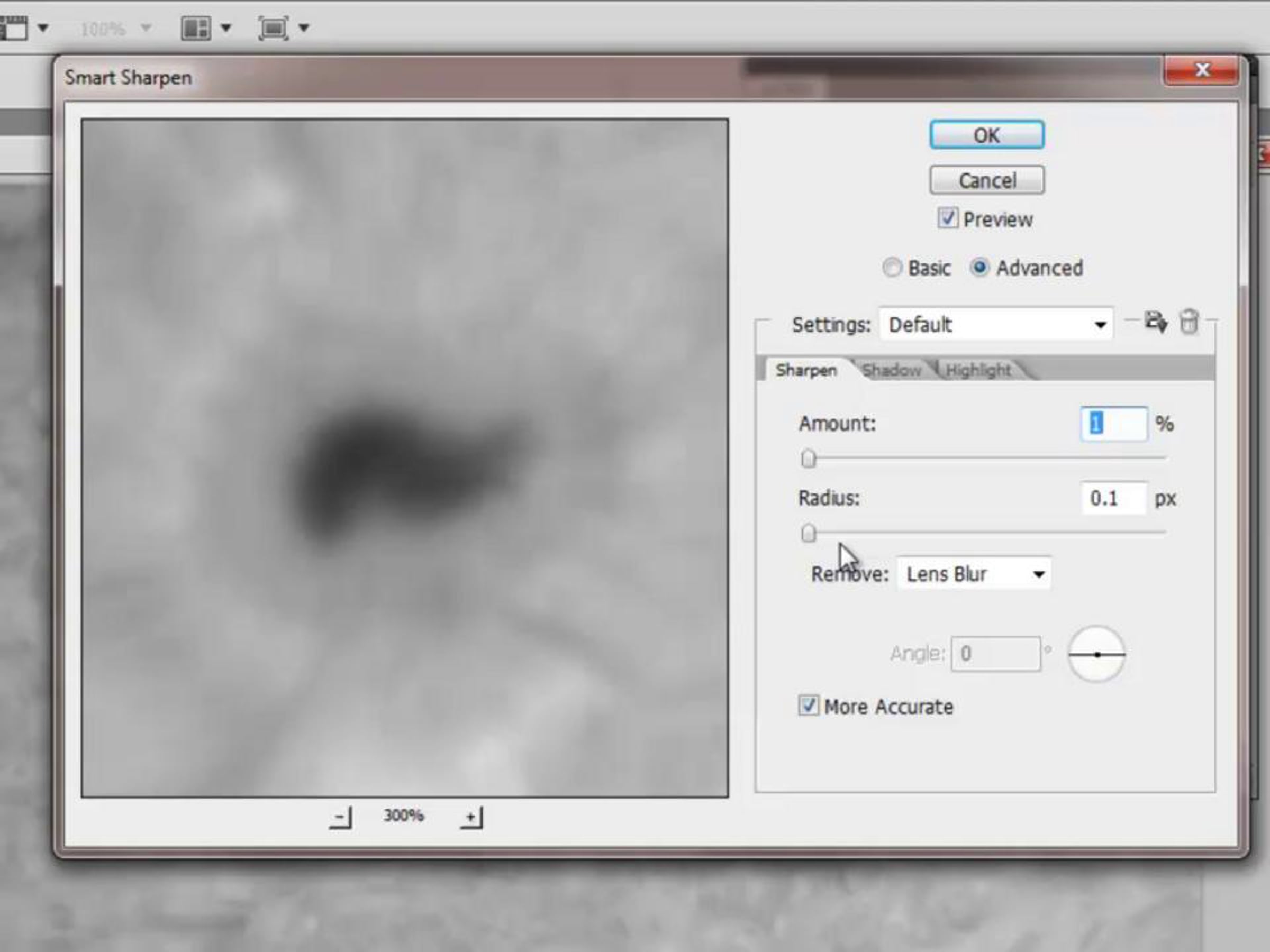This screenshot has height=952, width=1270.
Task: Click the delete settings trash icon
Action: pos(1189,322)
